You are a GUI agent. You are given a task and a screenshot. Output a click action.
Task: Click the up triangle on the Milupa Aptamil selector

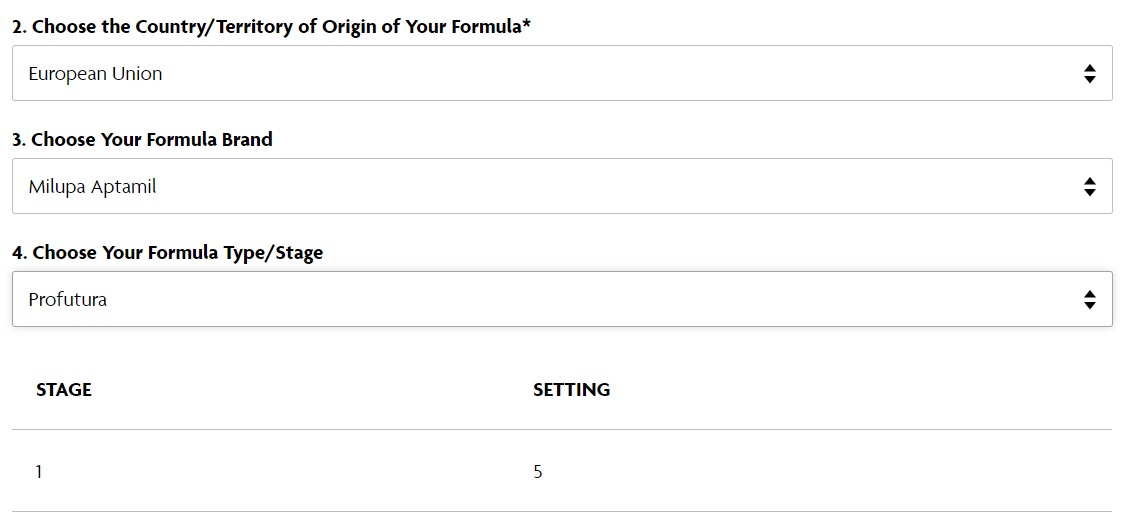pyautogui.click(x=1089, y=182)
